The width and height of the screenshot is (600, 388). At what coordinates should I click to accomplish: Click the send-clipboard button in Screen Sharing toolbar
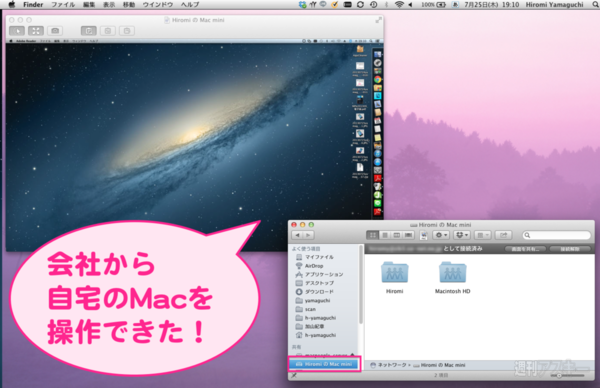click(127, 31)
